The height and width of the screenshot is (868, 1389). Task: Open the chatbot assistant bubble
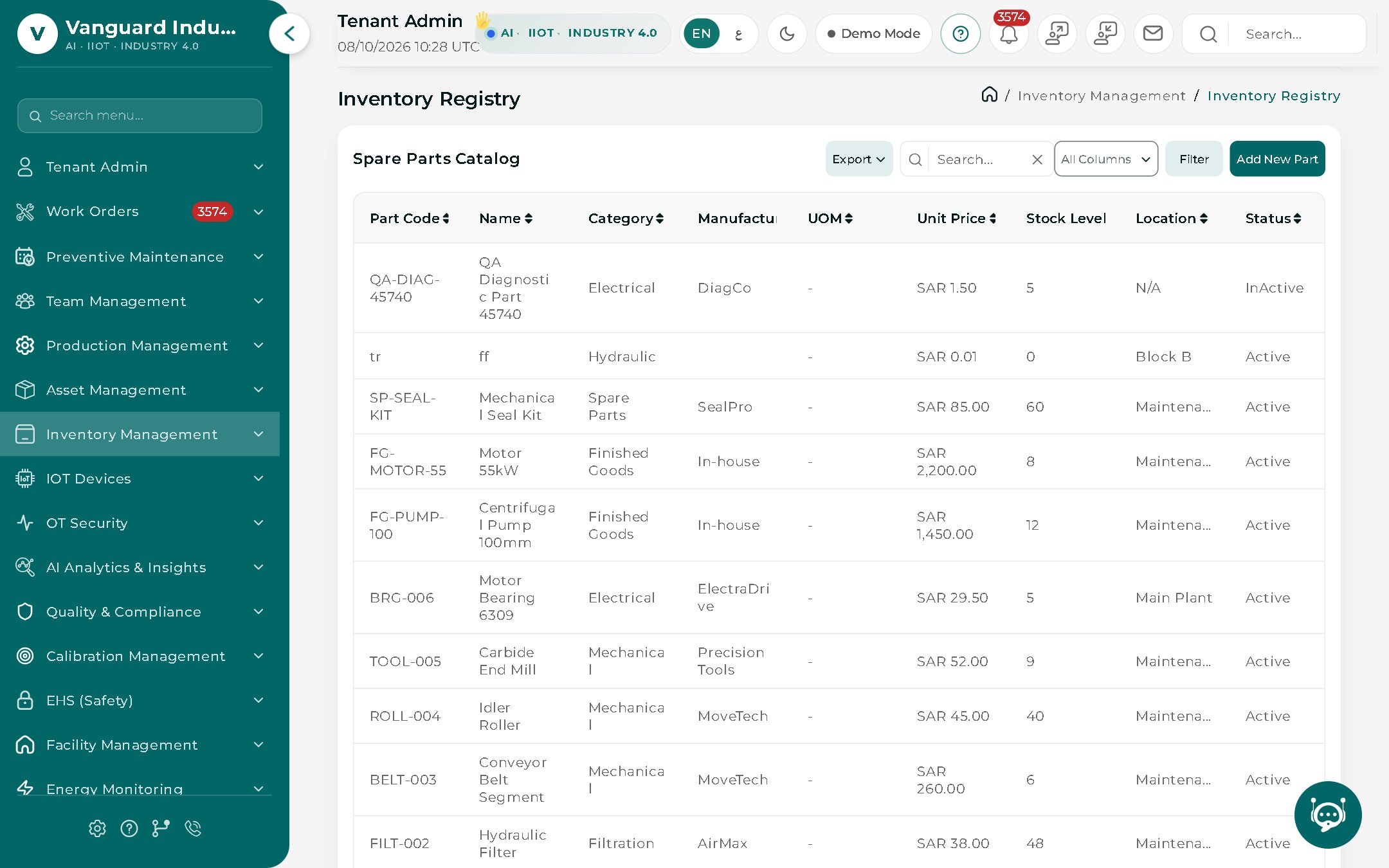tap(1327, 815)
